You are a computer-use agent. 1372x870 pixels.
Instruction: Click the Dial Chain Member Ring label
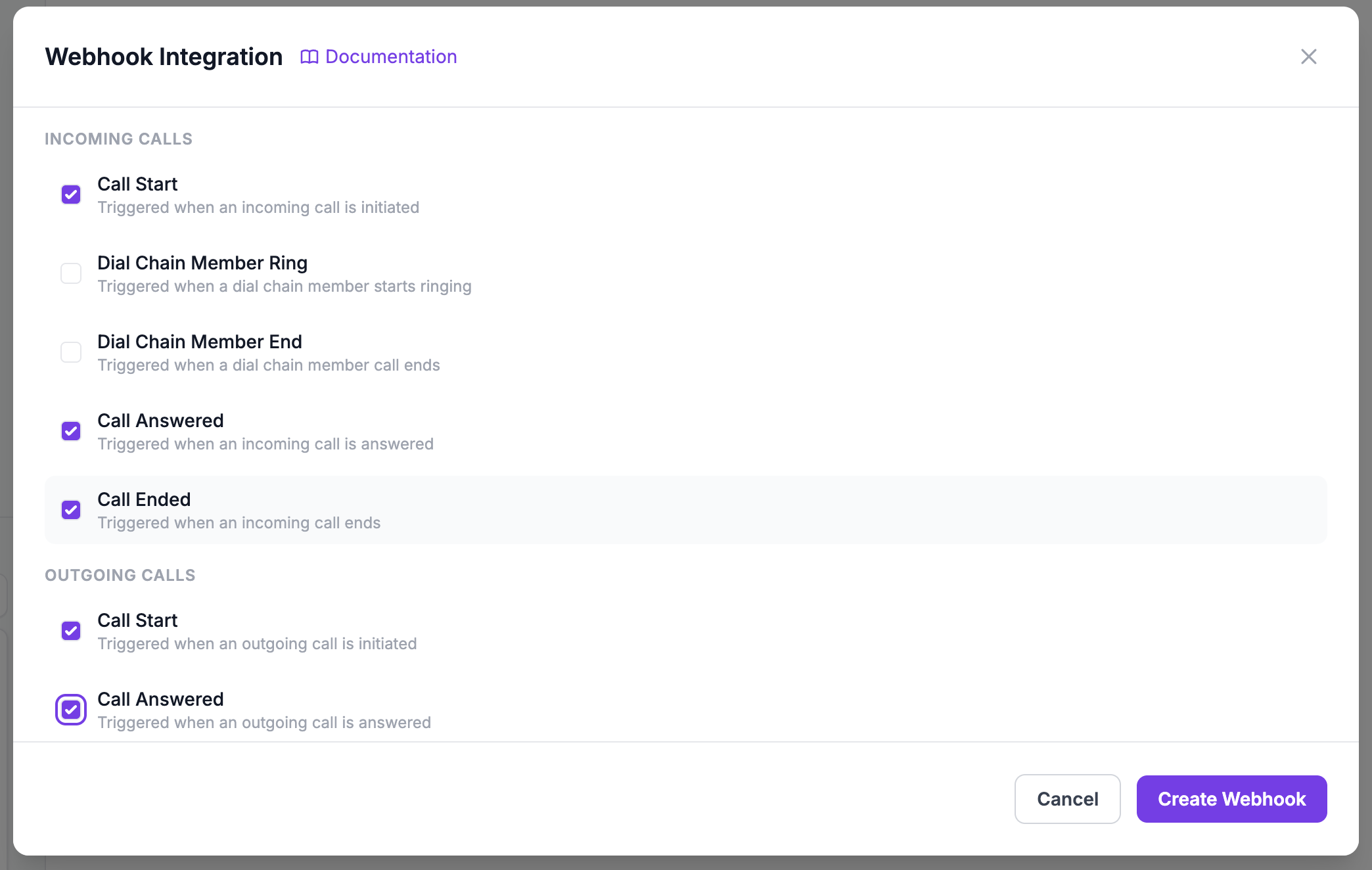pyautogui.click(x=202, y=263)
